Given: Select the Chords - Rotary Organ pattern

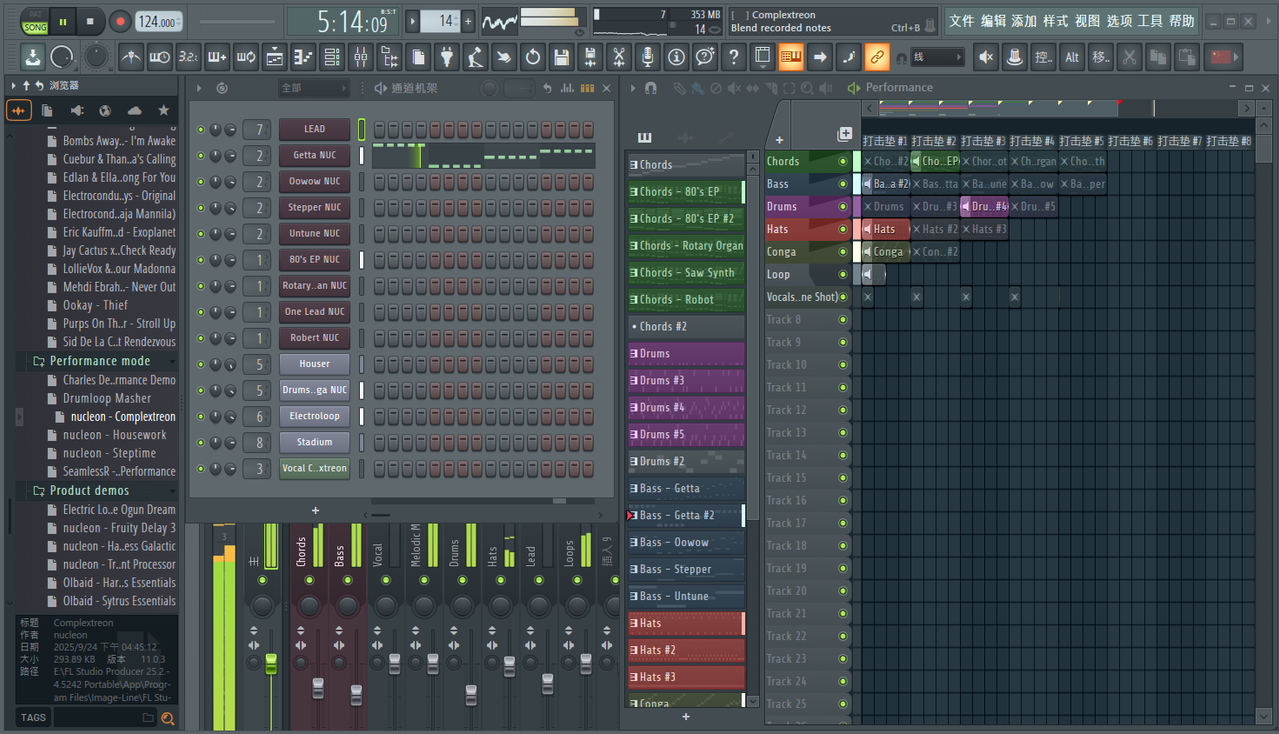Looking at the screenshot, I should (x=686, y=246).
